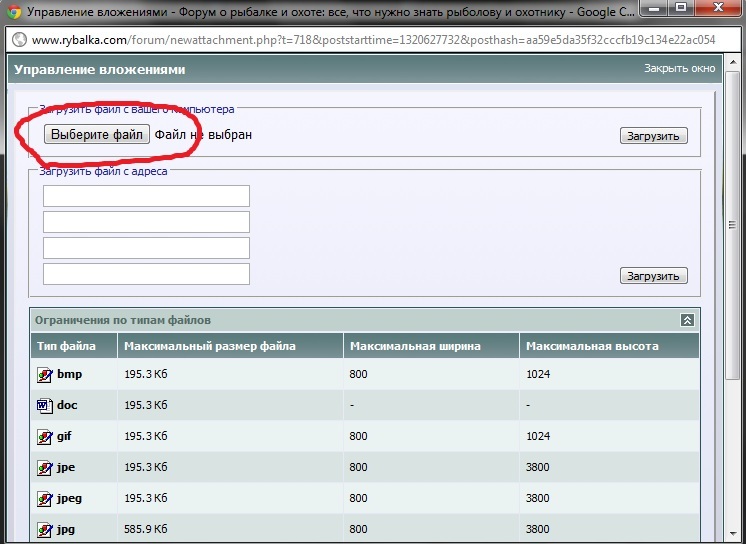Click the 'Управление вложениями' header title
Image resolution: width=746 pixels, height=544 pixels.
pyautogui.click(x=99, y=69)
